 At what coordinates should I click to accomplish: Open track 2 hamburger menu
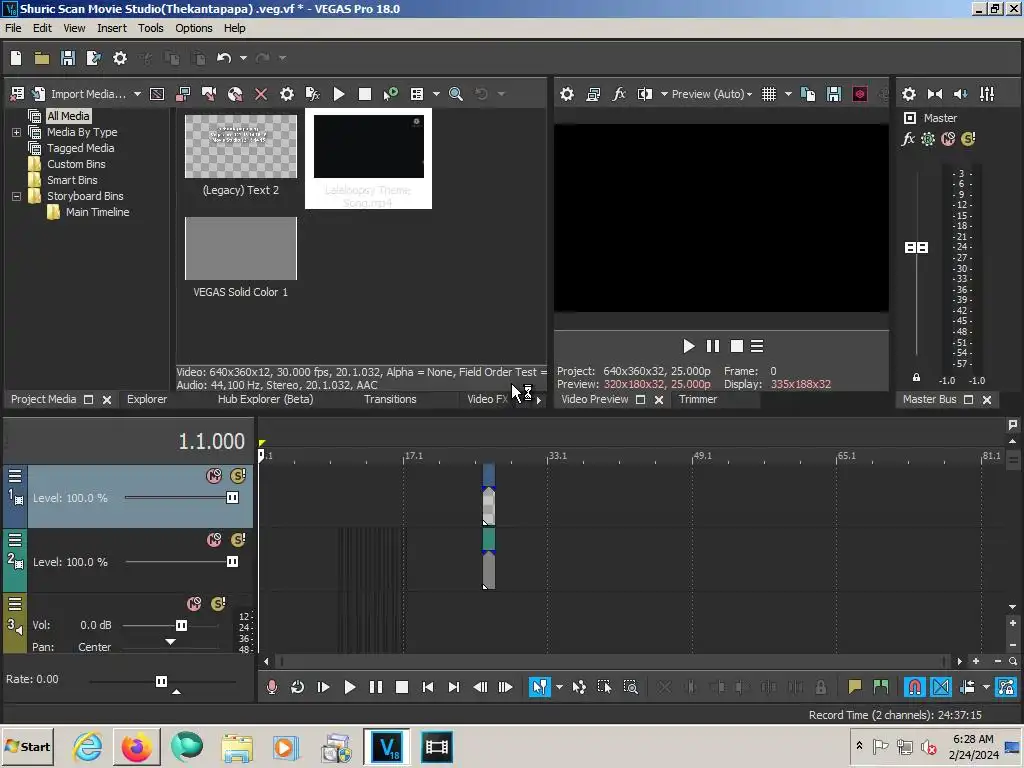pyautogui.click(x=15, y=540)
